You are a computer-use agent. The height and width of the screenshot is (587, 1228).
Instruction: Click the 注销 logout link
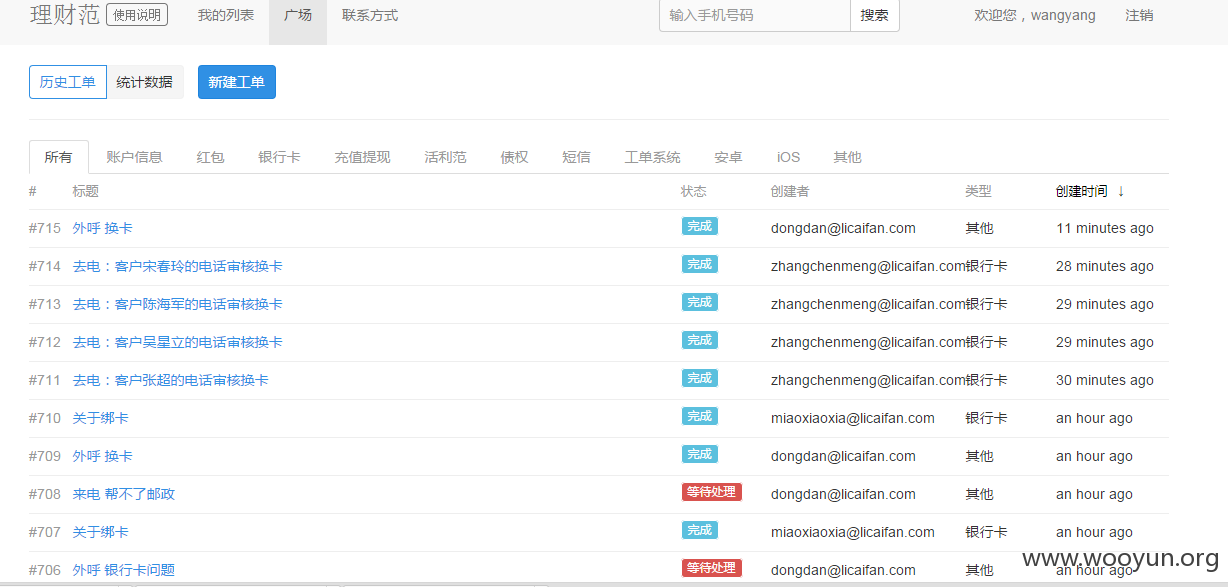click(1139, 15)
